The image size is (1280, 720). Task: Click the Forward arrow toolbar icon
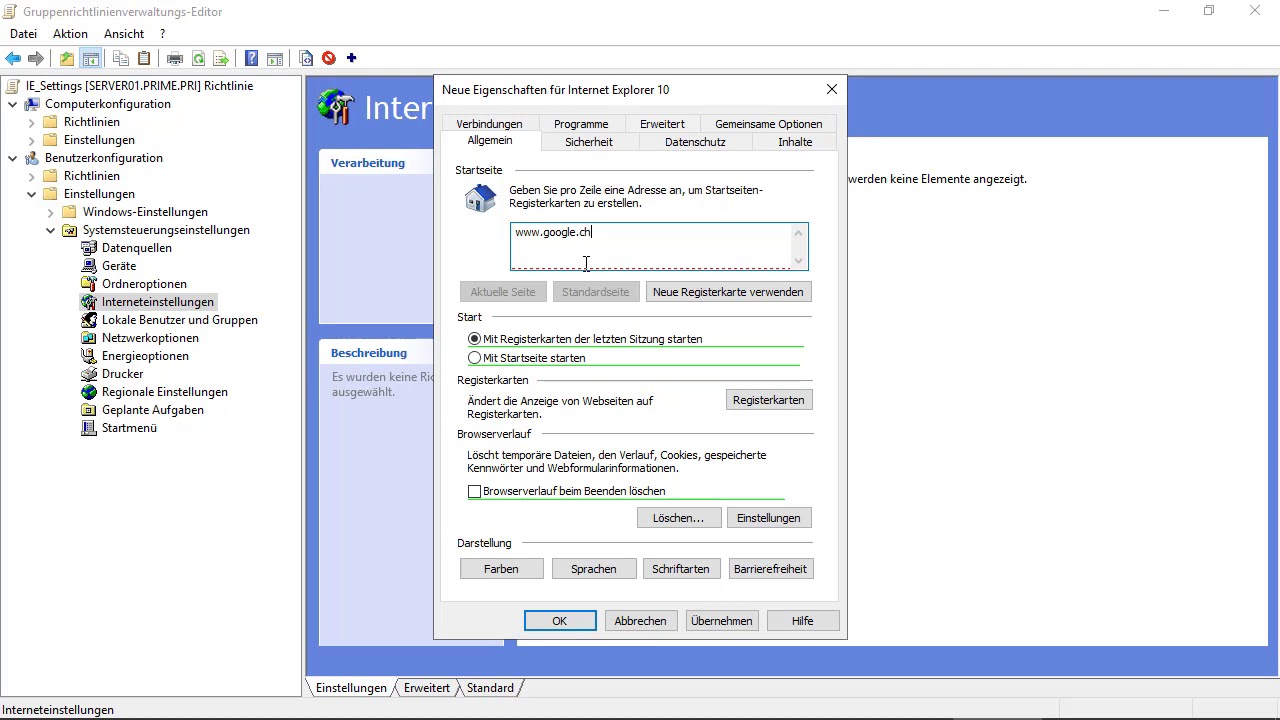click(36, 58)
